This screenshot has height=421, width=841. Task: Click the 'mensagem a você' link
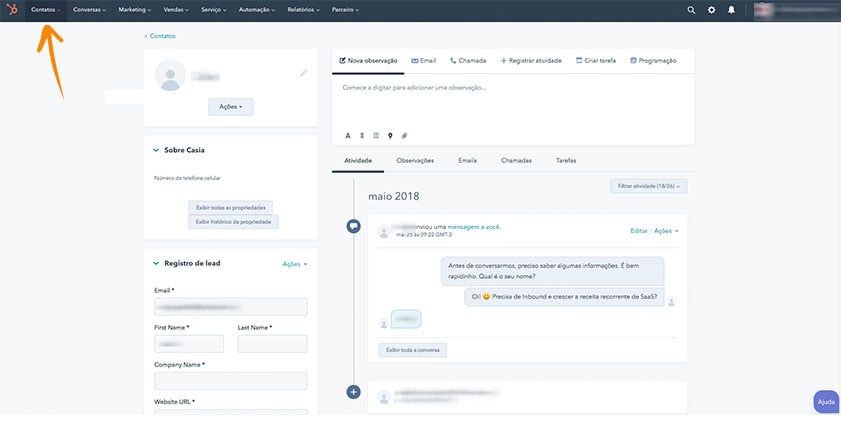[x=474, y=227]
